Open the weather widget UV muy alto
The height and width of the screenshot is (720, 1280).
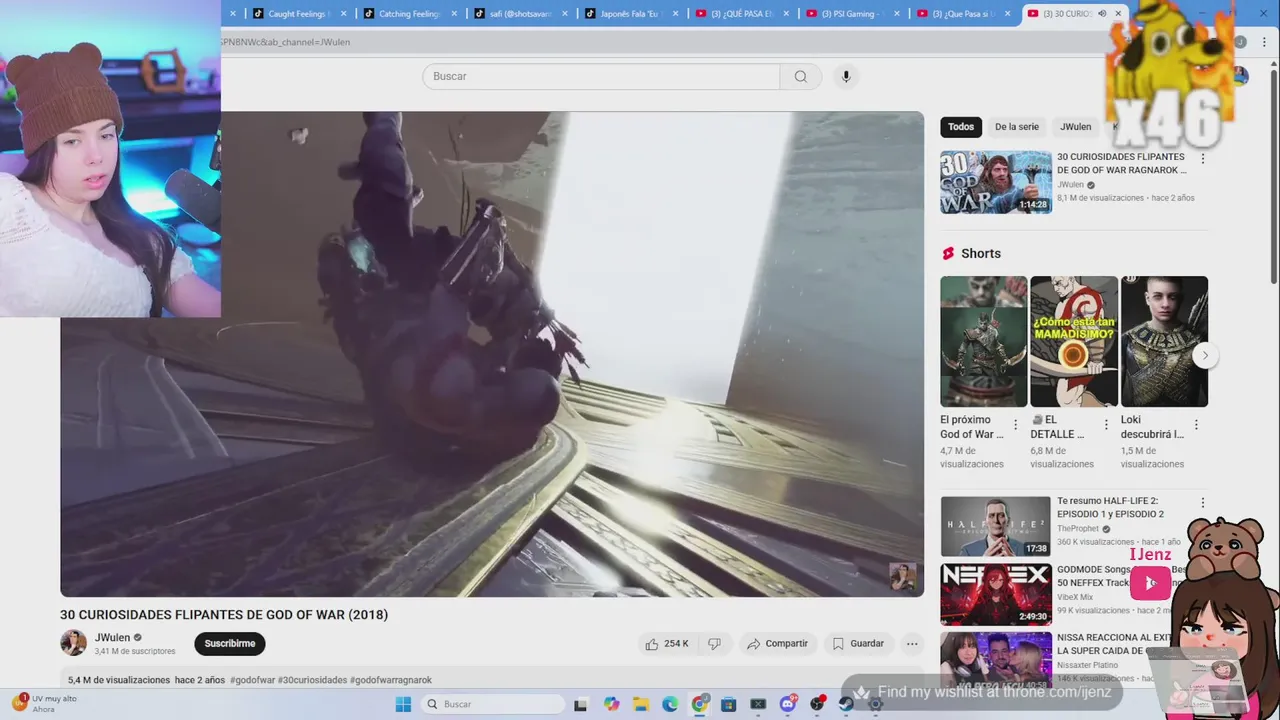pyautogui.click(x=45, y=704)
